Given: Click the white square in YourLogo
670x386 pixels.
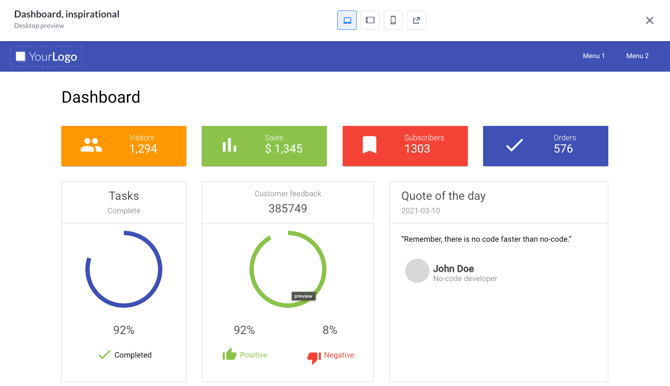Looking at the screenshot, I should [21, 56].
